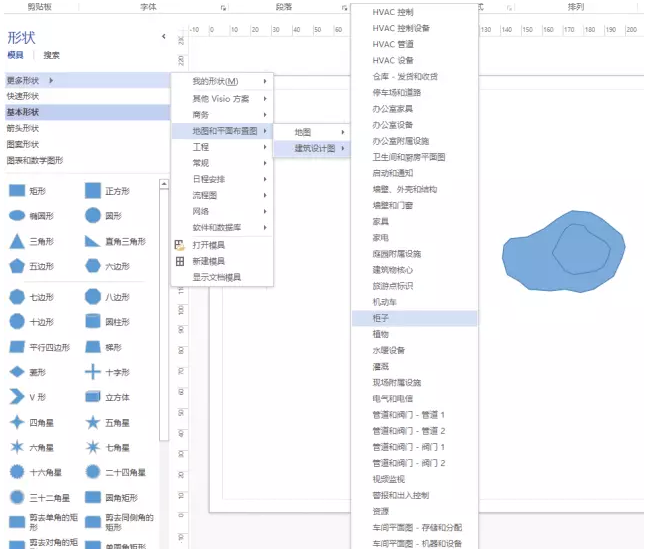The height and width of the screenshot is (549, 648).
Task: Click 显示文档模具 option
Action: pos(217,277)
